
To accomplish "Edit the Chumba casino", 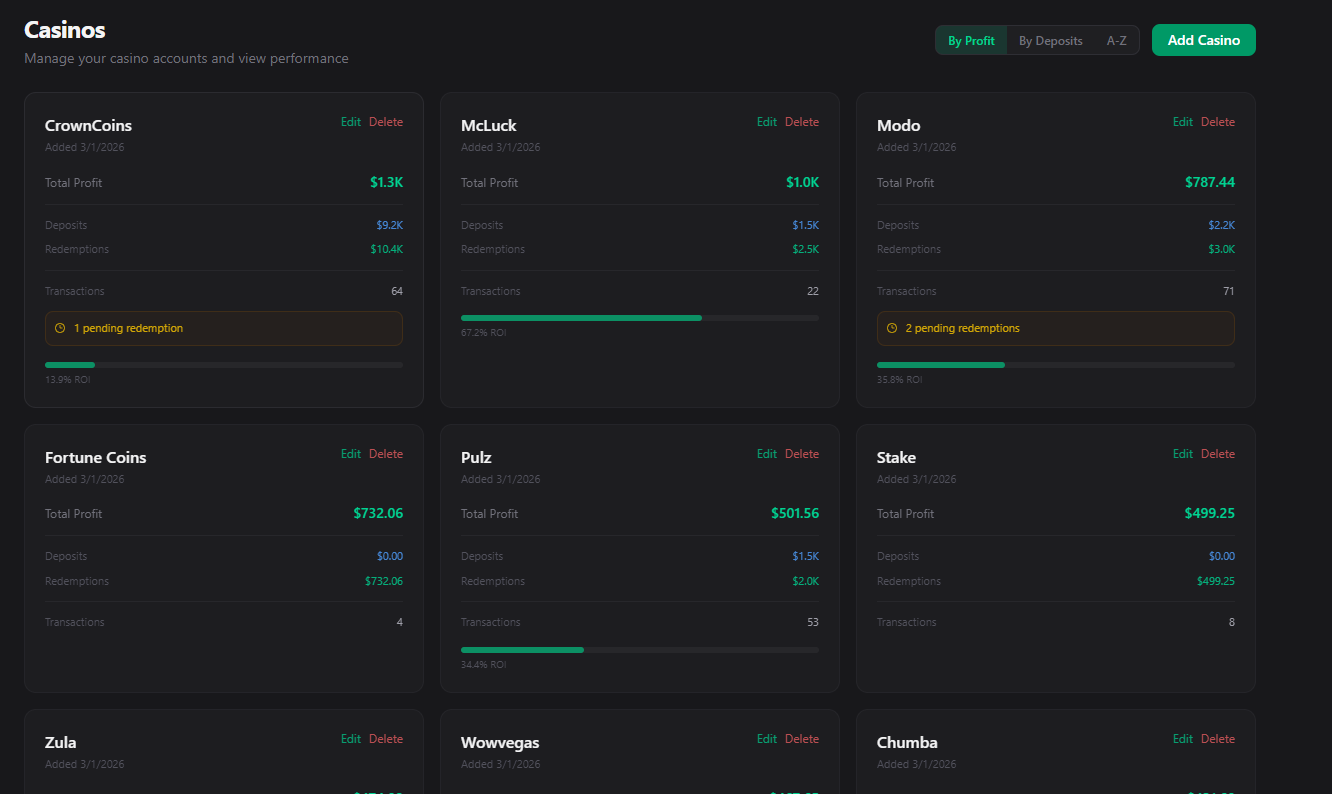I will (x=1182, y=738).
